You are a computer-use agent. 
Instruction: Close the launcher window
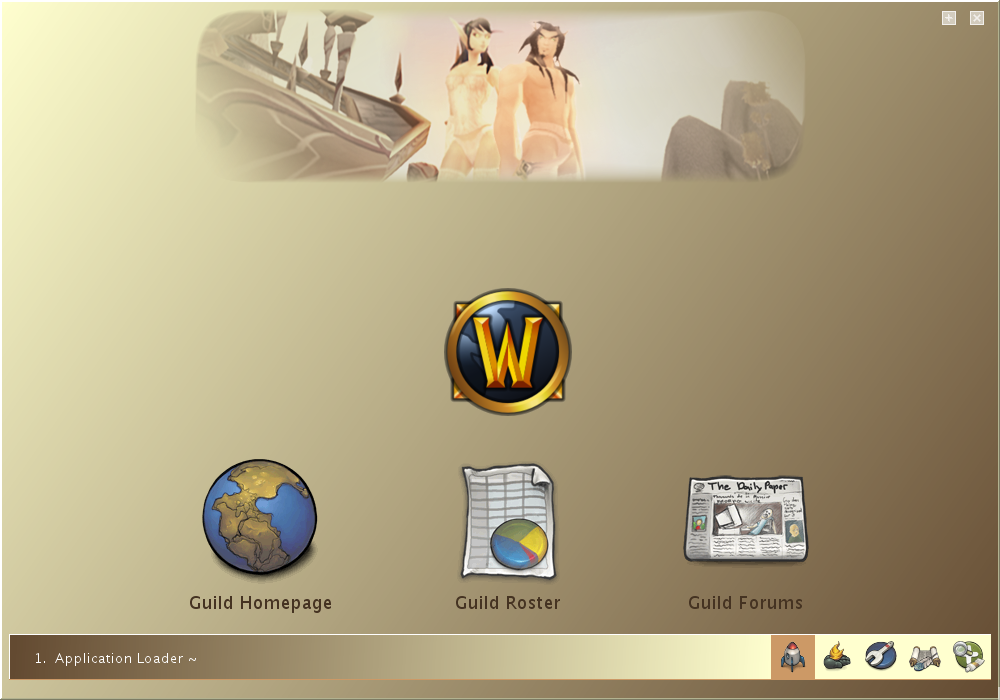click(x=977, y=18)
